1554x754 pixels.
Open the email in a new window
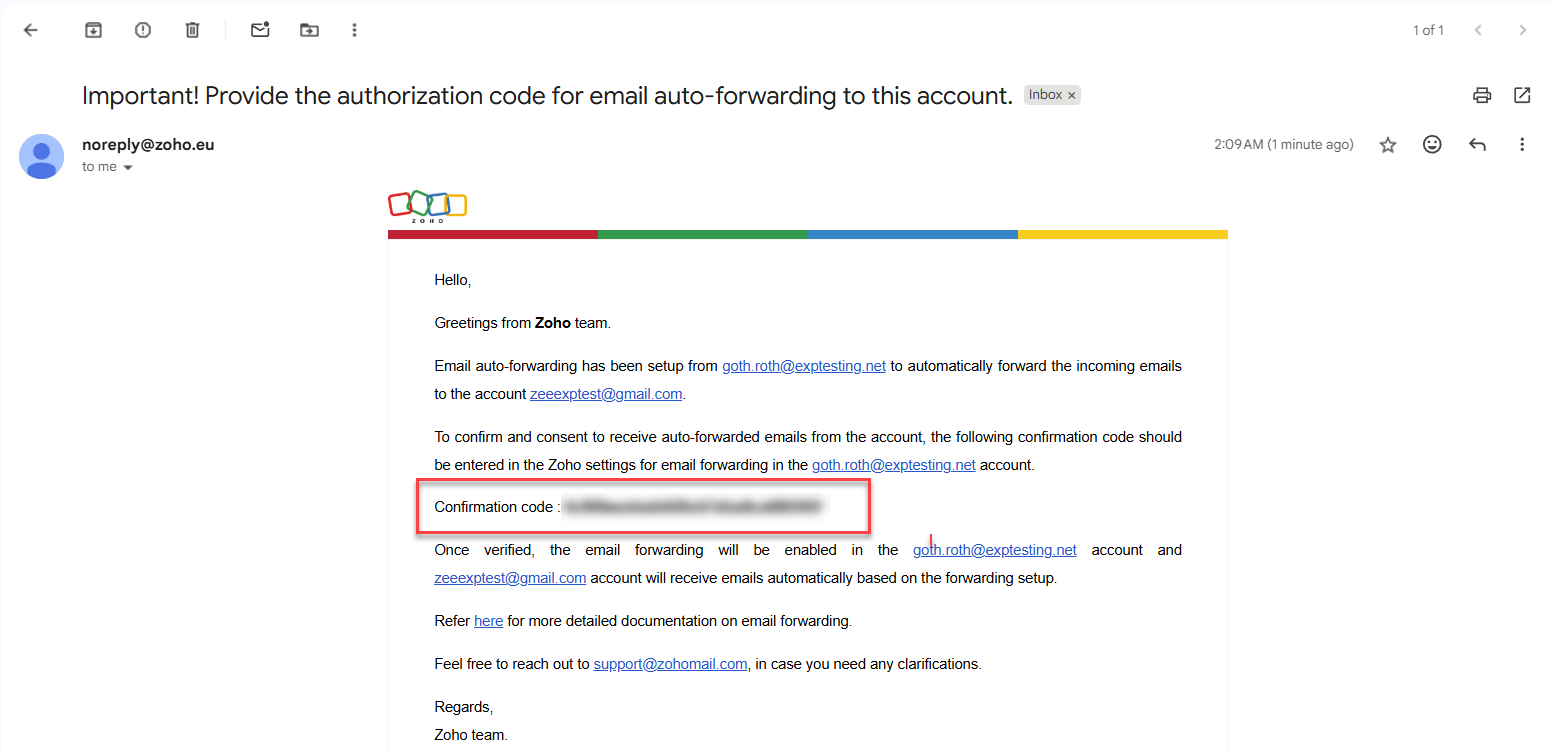click(x=1522, y=96)
